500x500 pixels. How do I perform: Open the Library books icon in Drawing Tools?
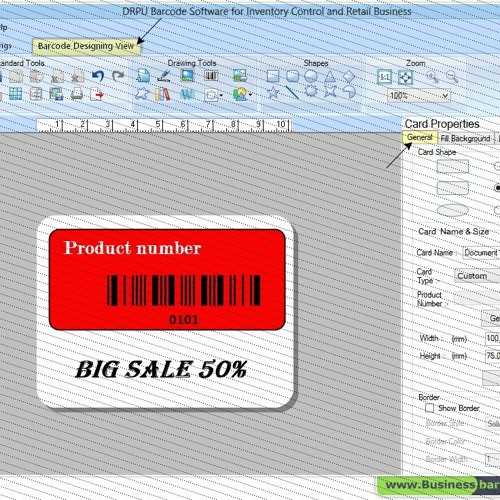click(163, 94)
